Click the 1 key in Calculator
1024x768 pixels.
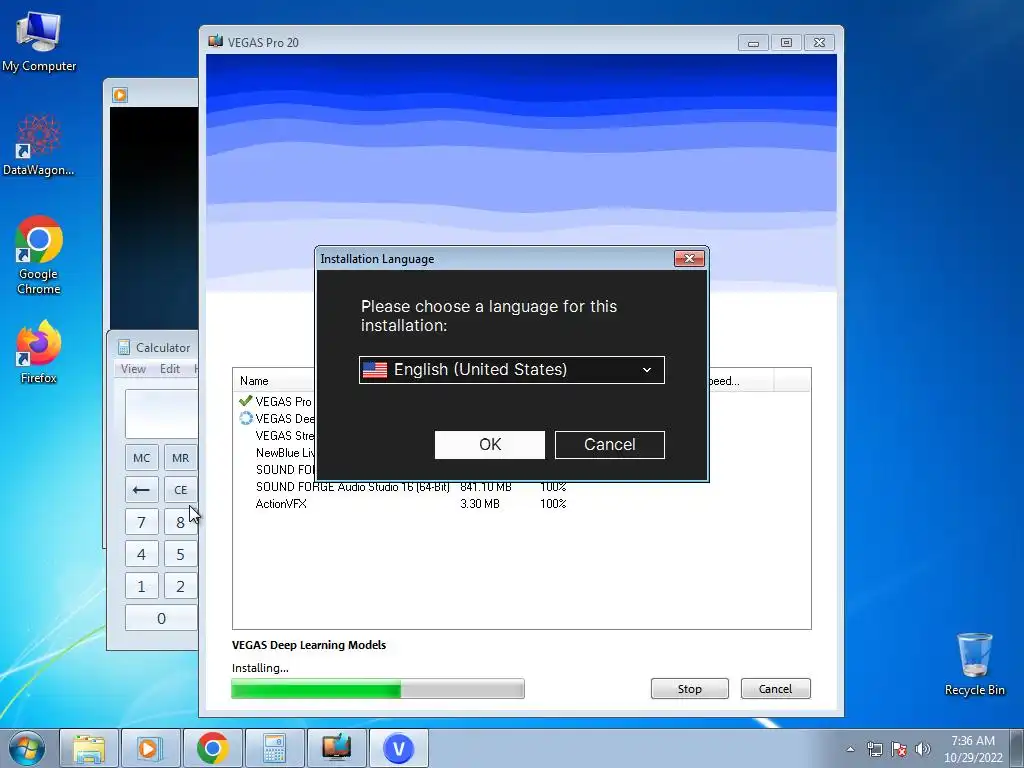pos(142,586)
